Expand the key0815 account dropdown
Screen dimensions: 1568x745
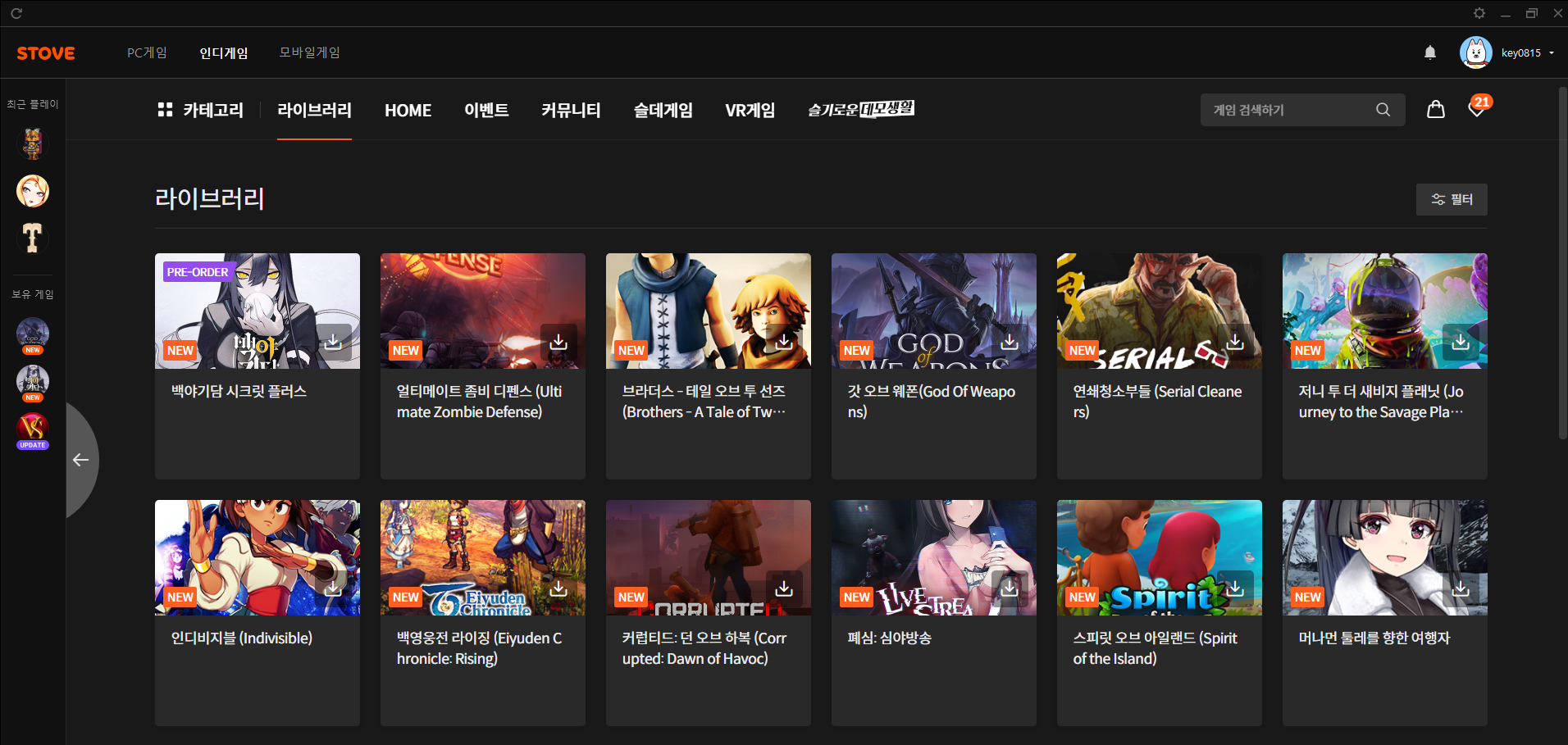click(1552, 53)
